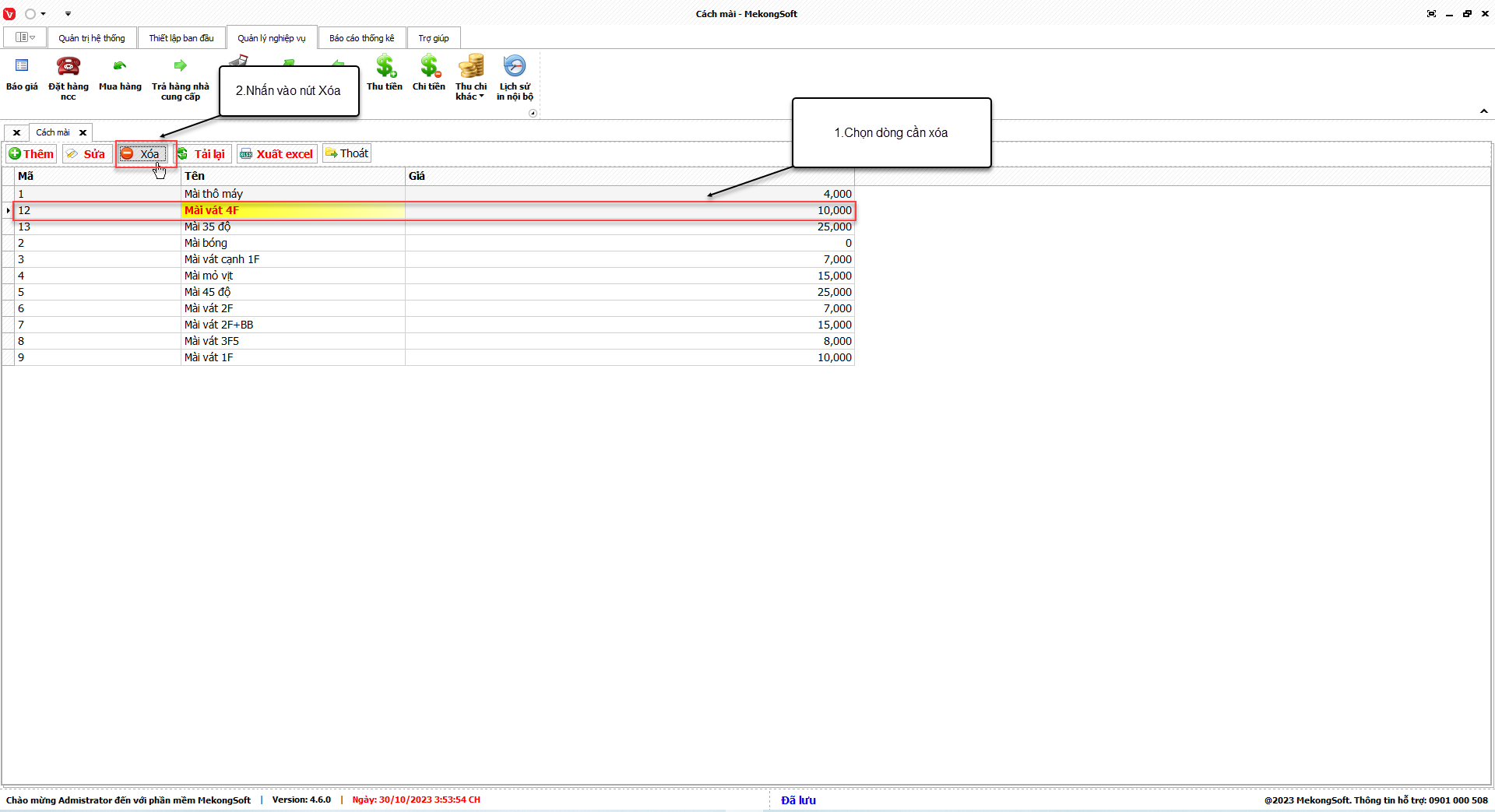
Task: Open Lịch sử in nội bộ
Action: click(x=515, y=78)
